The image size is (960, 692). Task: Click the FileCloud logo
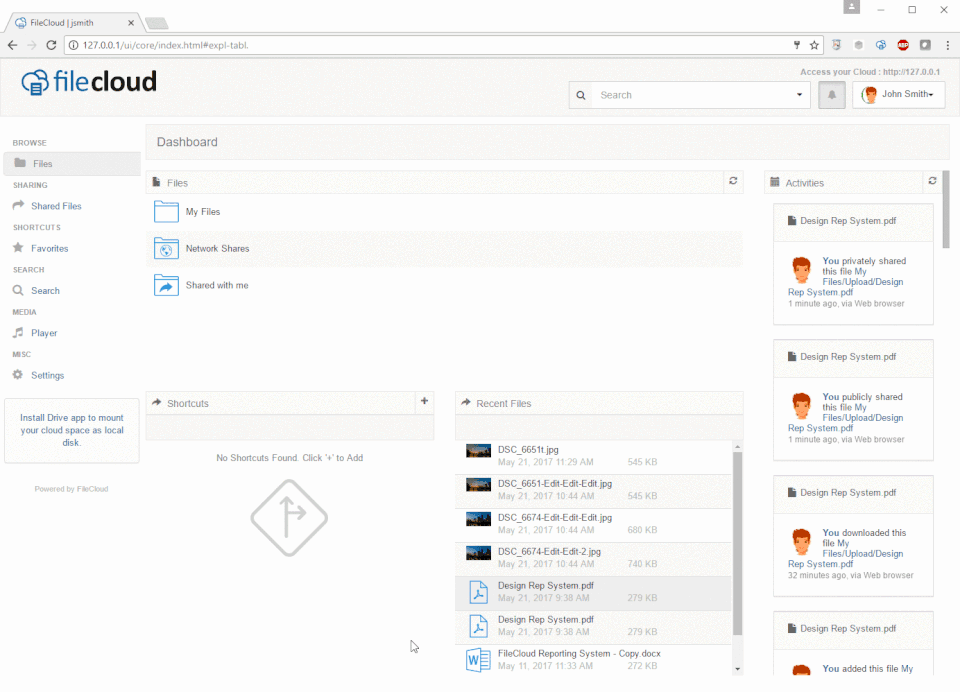pos(89,81)
